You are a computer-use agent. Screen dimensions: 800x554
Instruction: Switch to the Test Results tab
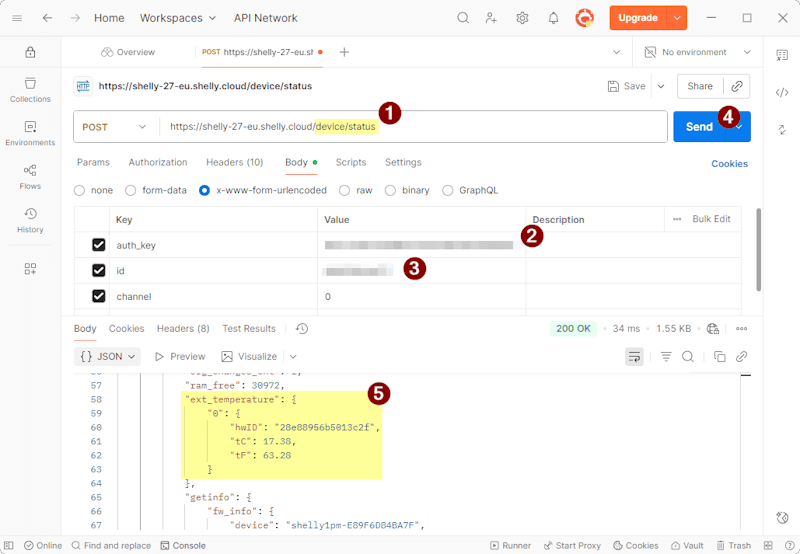[x=248, y=328]
